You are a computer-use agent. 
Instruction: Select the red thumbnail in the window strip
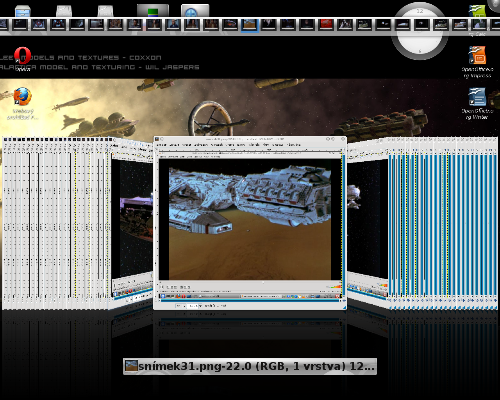pos(326,25)
